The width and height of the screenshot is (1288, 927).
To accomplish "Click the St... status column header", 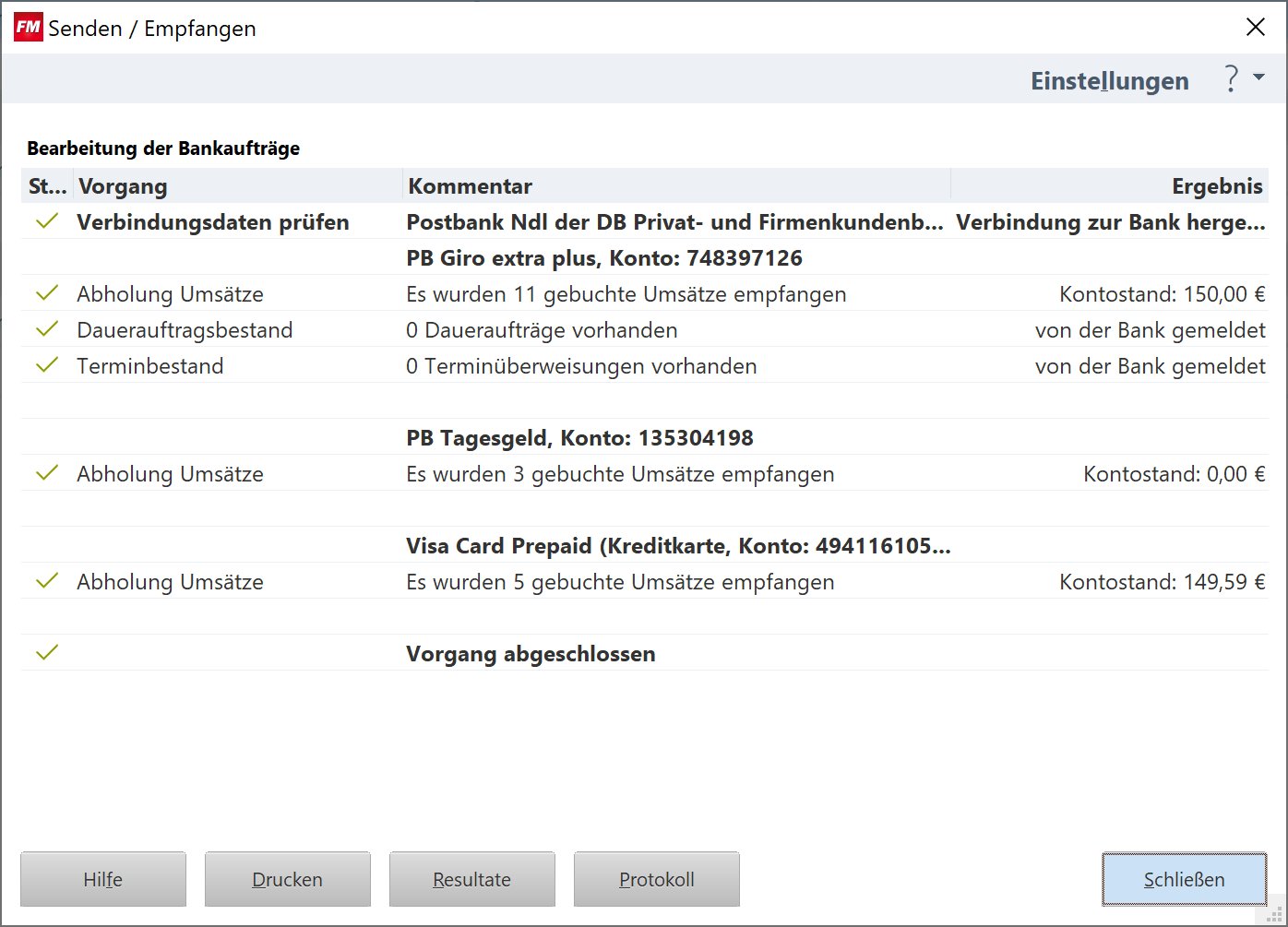I will click(47, 186).
